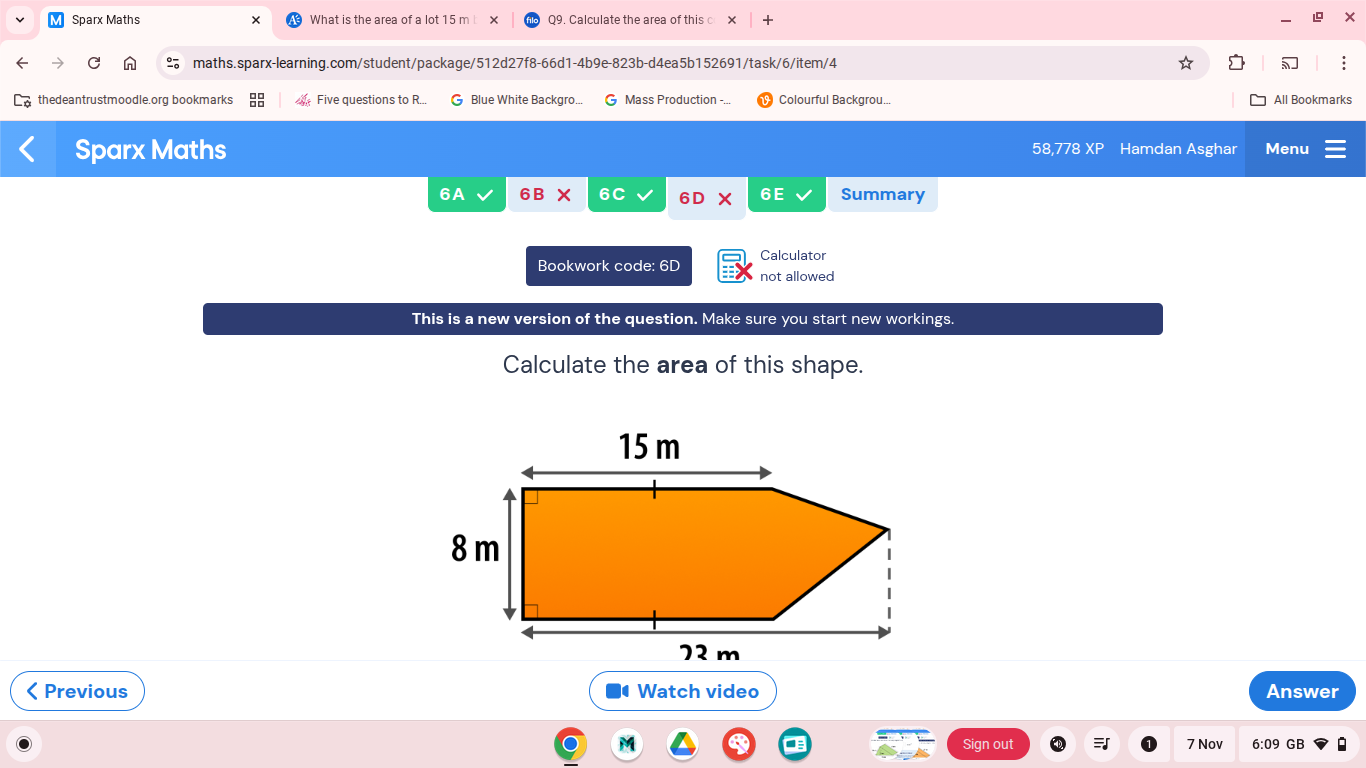The width and height of the screenshot is (1366, 768).
Task: Open Gmail from the shelf
Action: click(626, 744)
